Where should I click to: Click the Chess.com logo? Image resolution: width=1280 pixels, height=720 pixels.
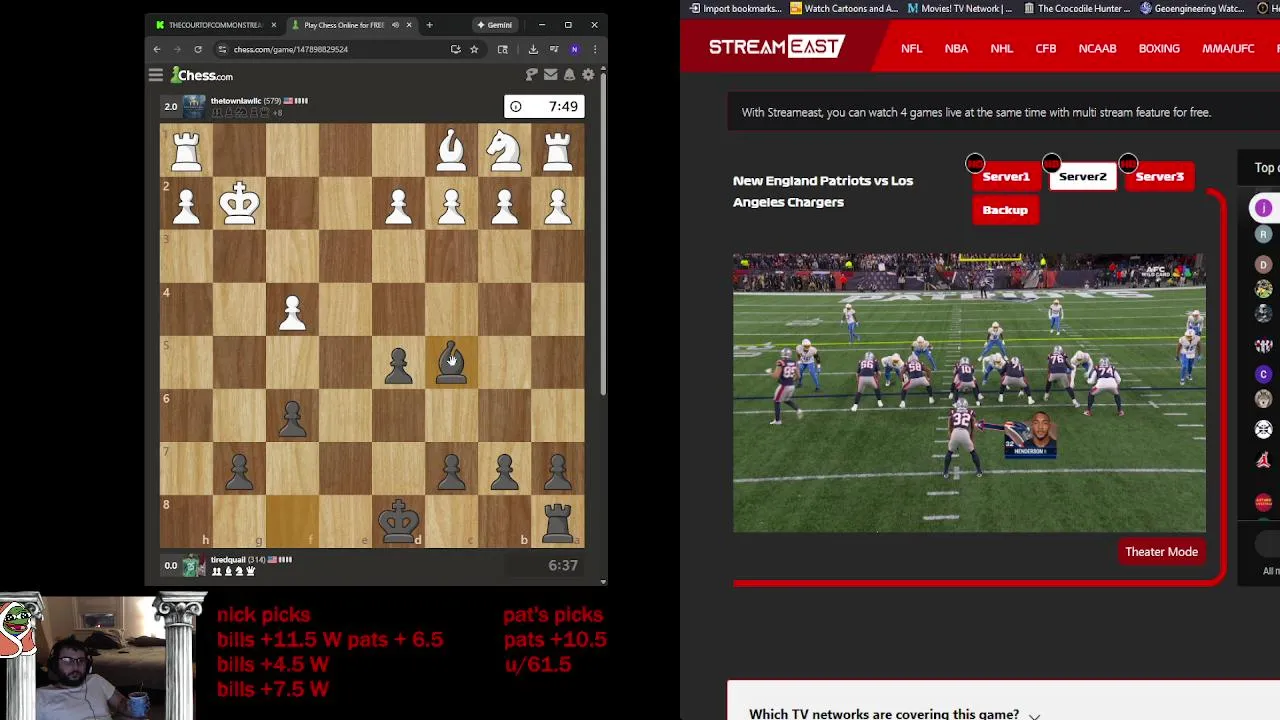click(202, 75)
